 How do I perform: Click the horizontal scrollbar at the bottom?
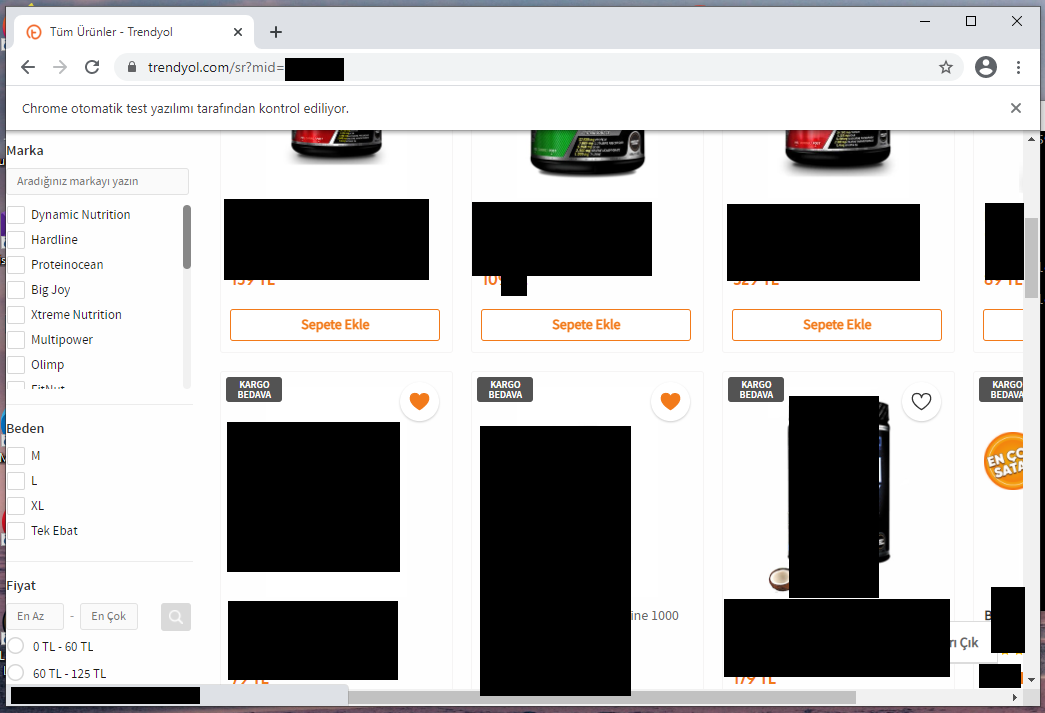tap(602, 698)
